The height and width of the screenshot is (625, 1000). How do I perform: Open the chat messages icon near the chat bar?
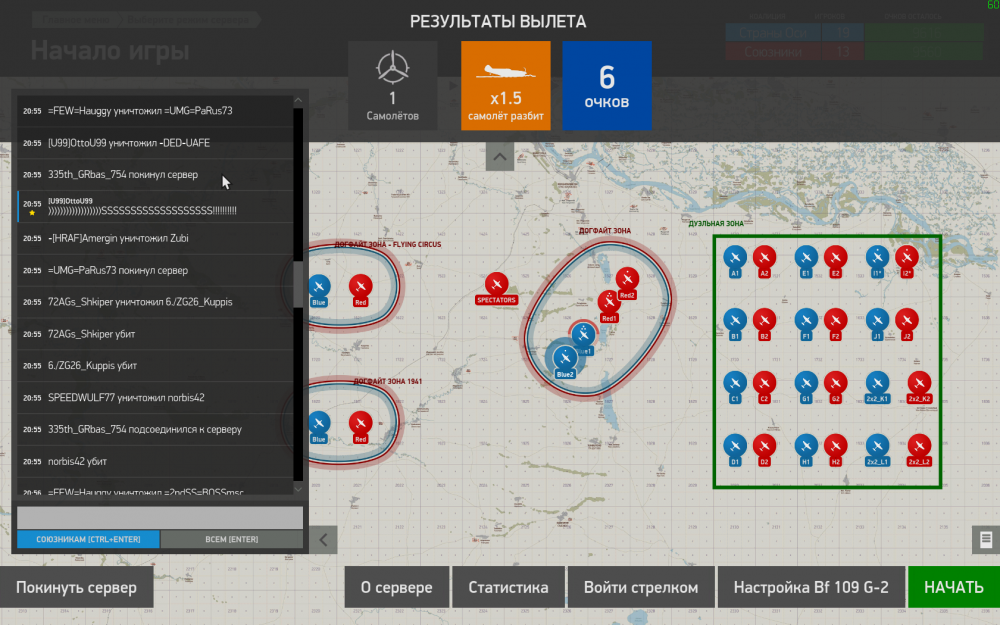984,540
